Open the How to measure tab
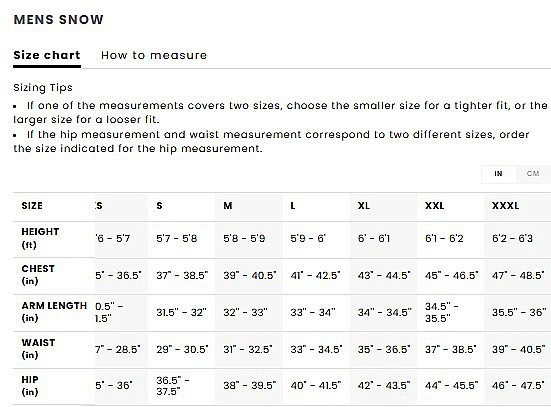The height and width of the screenshot is (407, 551). coord(154,56)
